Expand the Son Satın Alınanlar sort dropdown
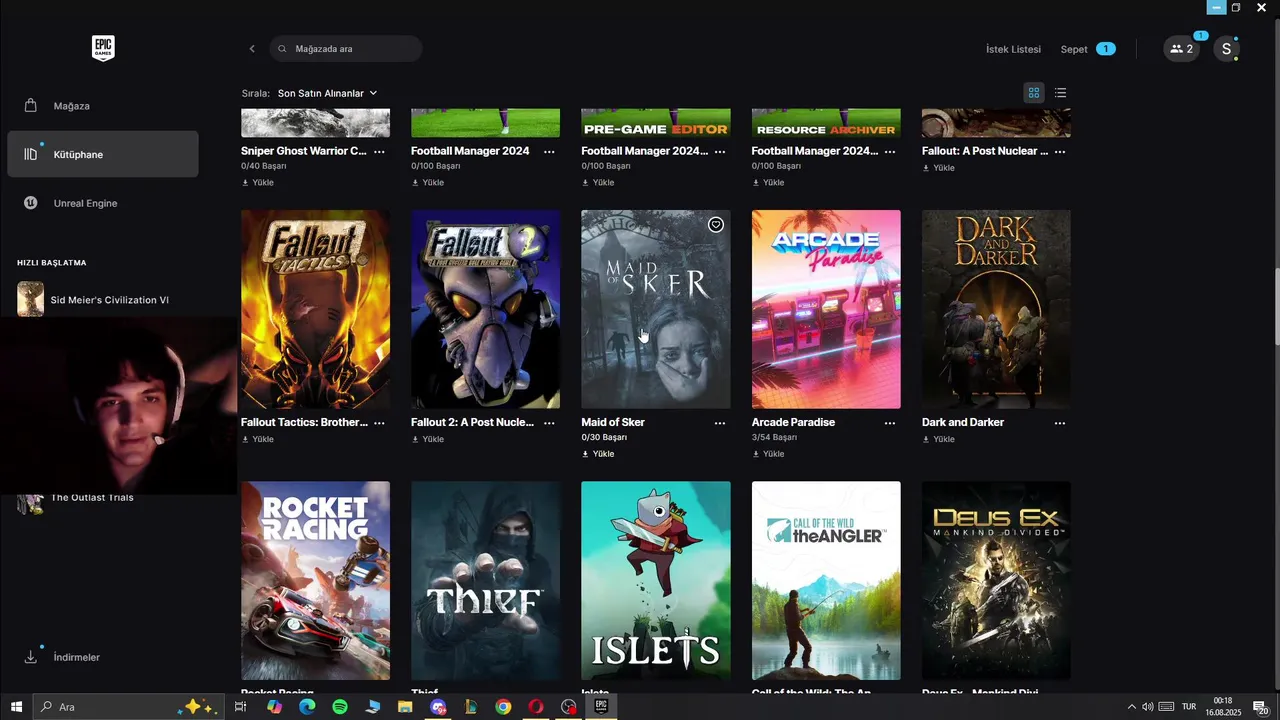 (x=328, y=93)
